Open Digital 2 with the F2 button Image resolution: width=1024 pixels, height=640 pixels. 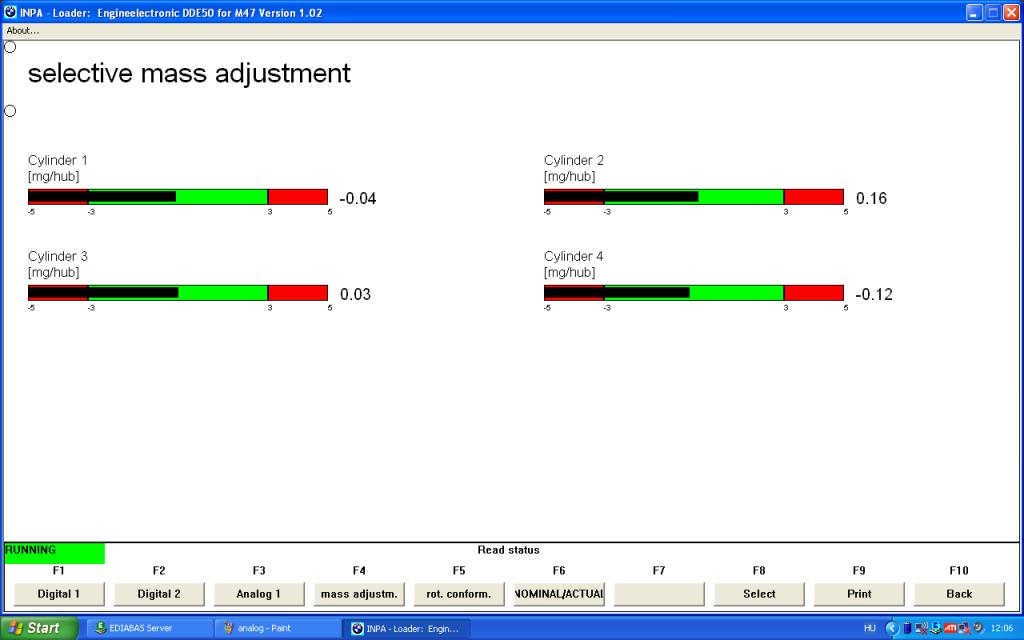159,594
